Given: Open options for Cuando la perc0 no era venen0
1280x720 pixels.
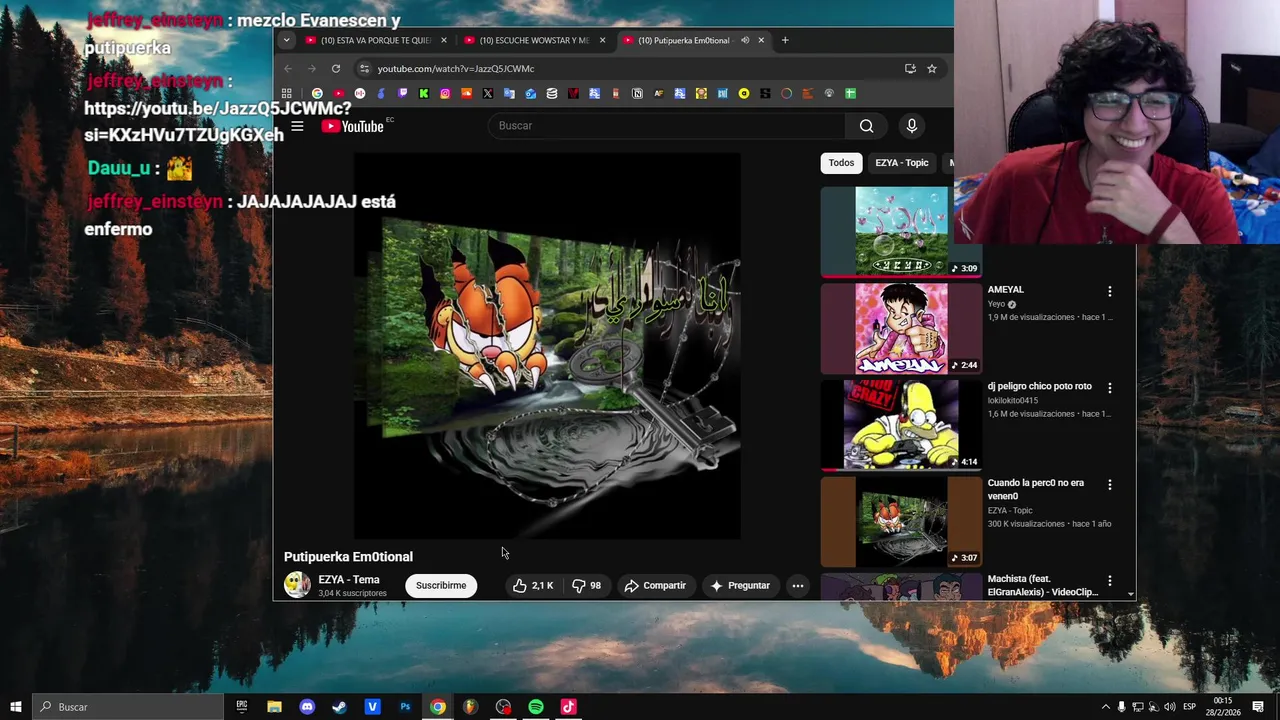Looking at the screenshot, I should click(1109, 484).
